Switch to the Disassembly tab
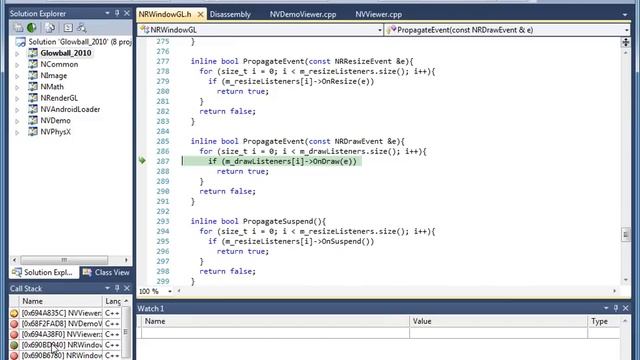This screenshot has height=360, width=640. [x=230, y=14]
